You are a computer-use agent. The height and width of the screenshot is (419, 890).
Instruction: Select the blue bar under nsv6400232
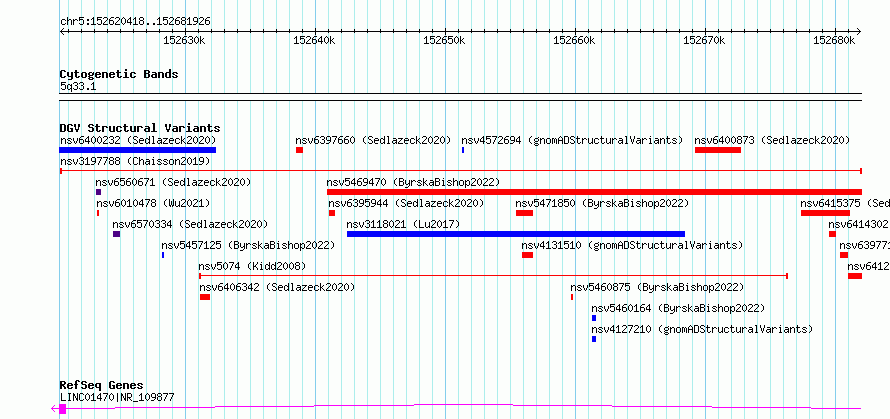pos(138,150)
